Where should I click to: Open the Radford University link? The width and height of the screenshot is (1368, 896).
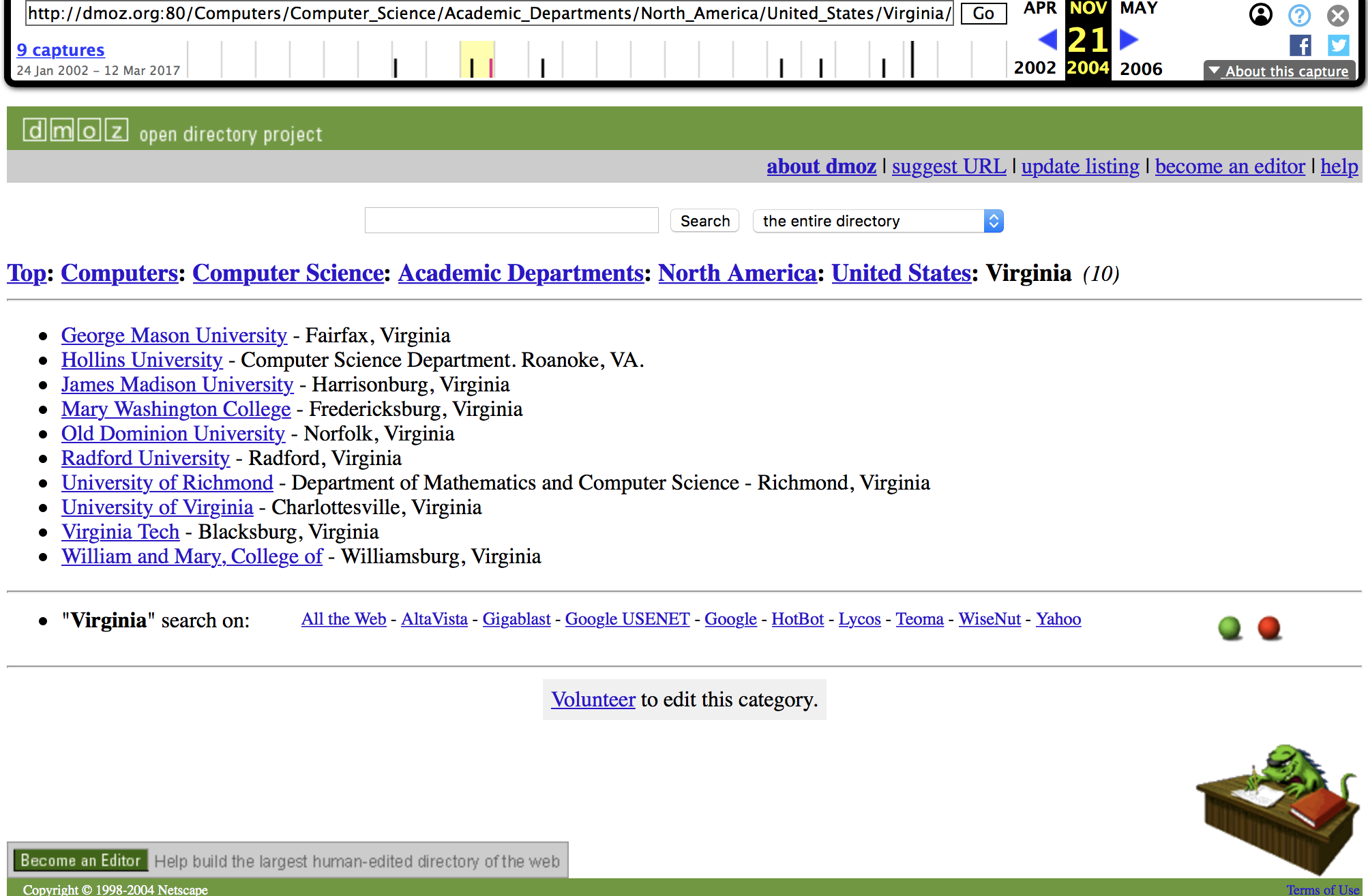coord(145,458)
